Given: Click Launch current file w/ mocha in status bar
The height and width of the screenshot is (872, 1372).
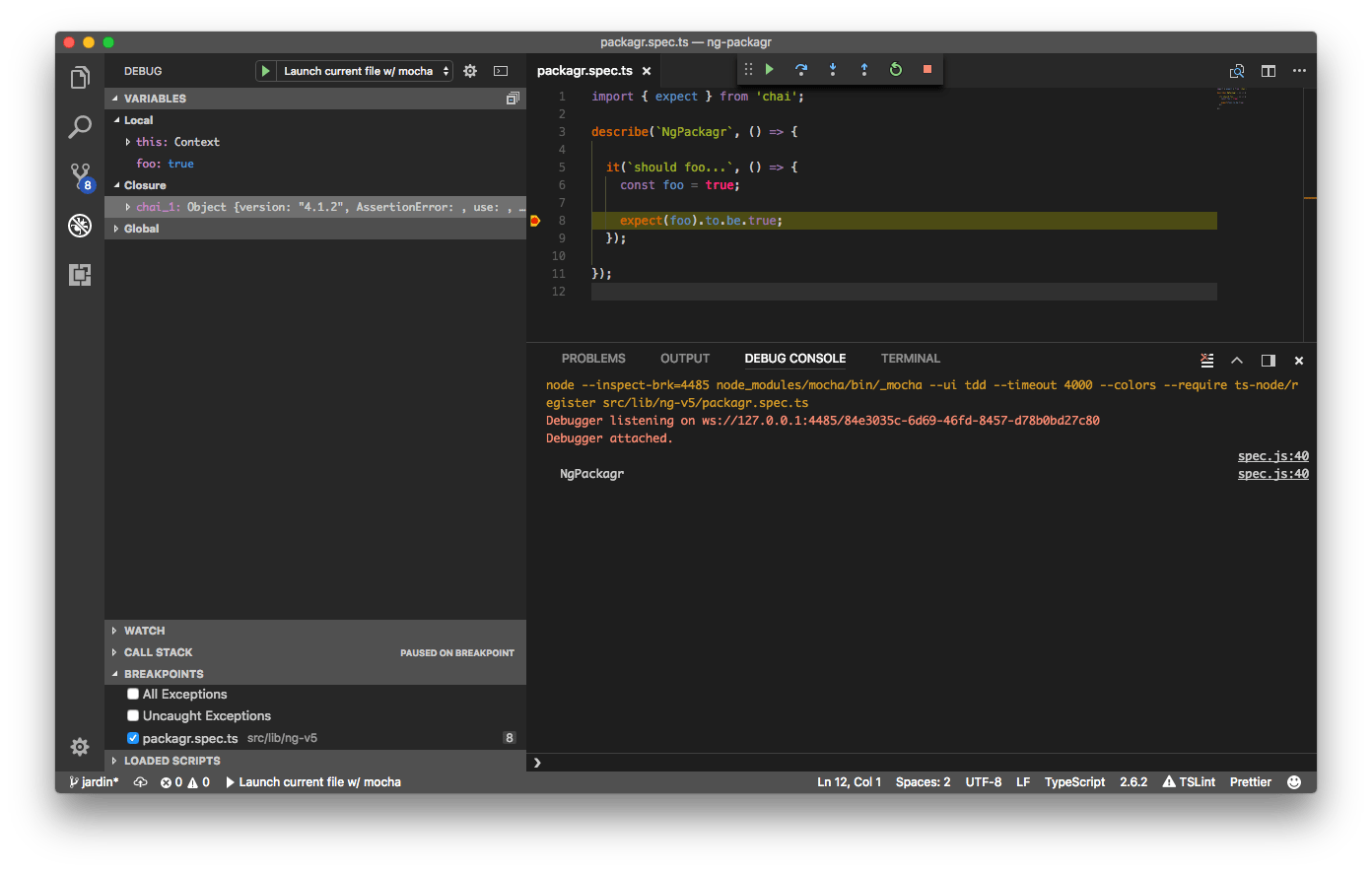Looking at the screenshot, I should (313, 782).
